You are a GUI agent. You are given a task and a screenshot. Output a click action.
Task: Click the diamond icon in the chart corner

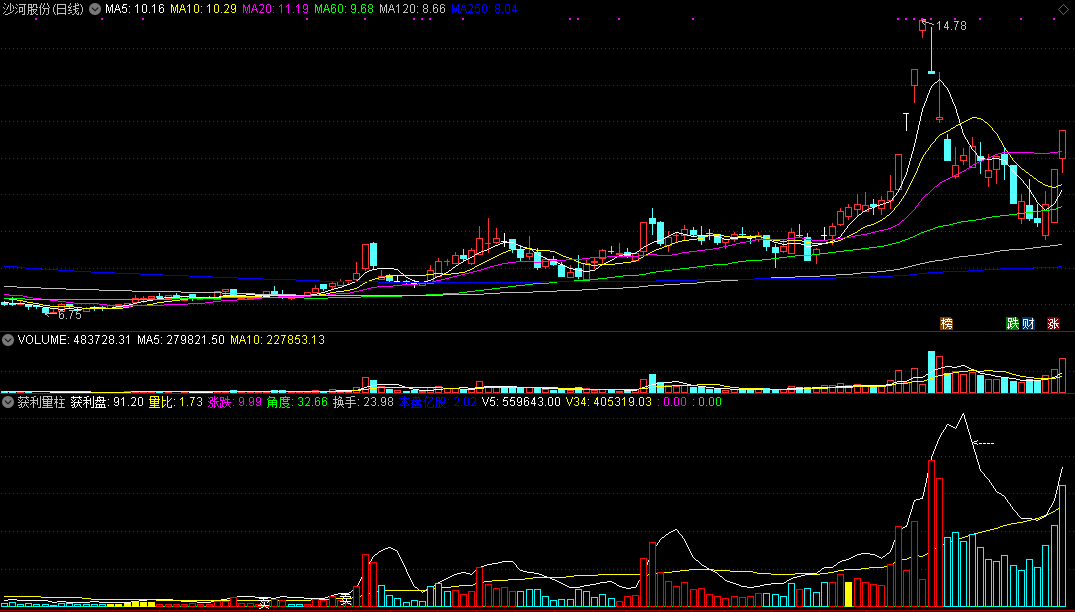click(x=1064, y=9)
